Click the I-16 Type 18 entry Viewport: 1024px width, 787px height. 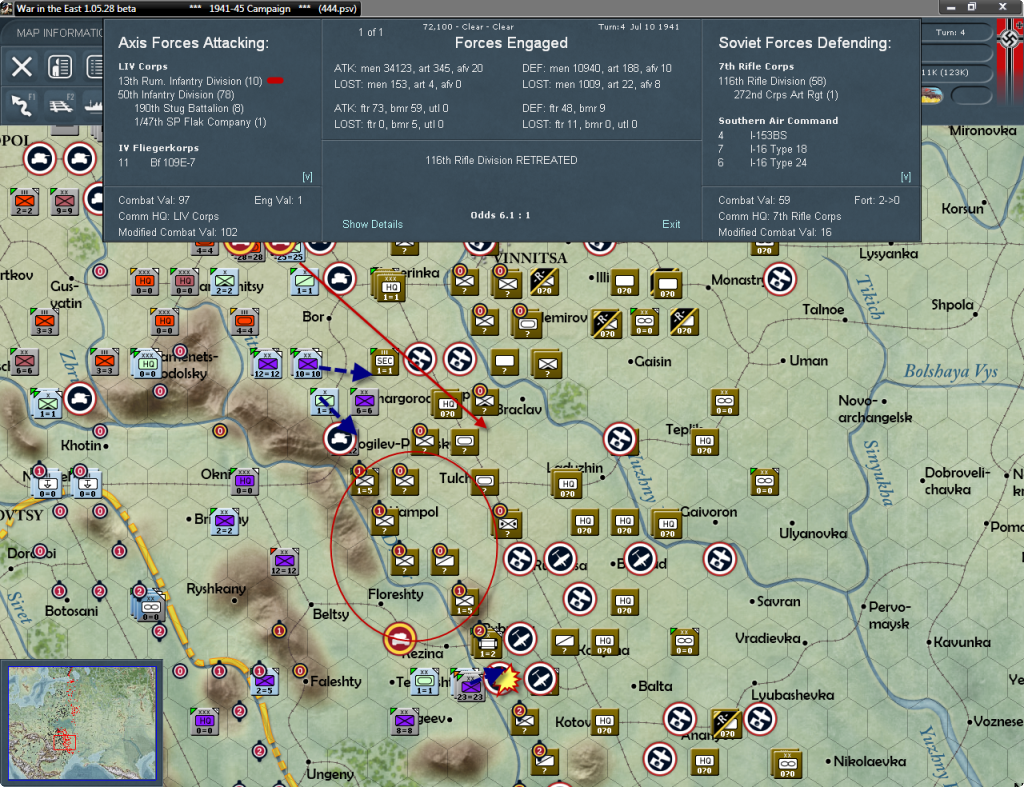(762, 149)
